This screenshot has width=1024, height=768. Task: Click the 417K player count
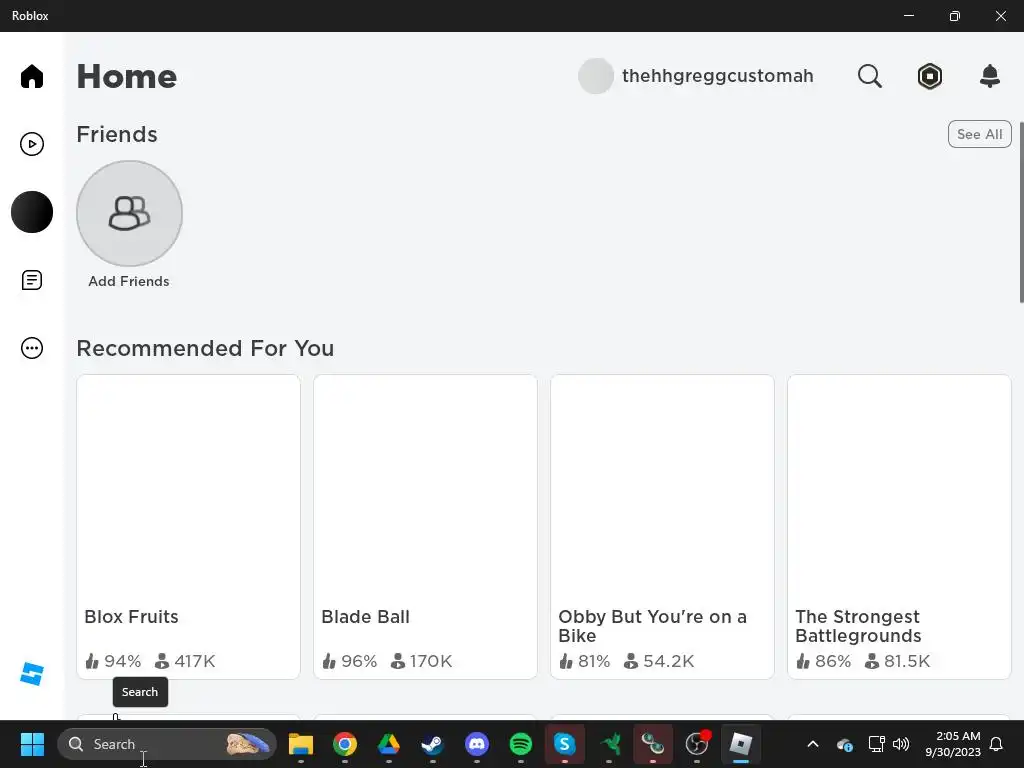194,661
